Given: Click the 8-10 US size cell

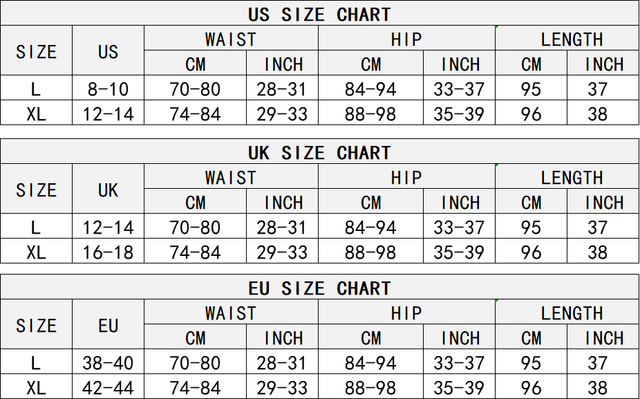Looking at the screenshot, I should (108, 89).
